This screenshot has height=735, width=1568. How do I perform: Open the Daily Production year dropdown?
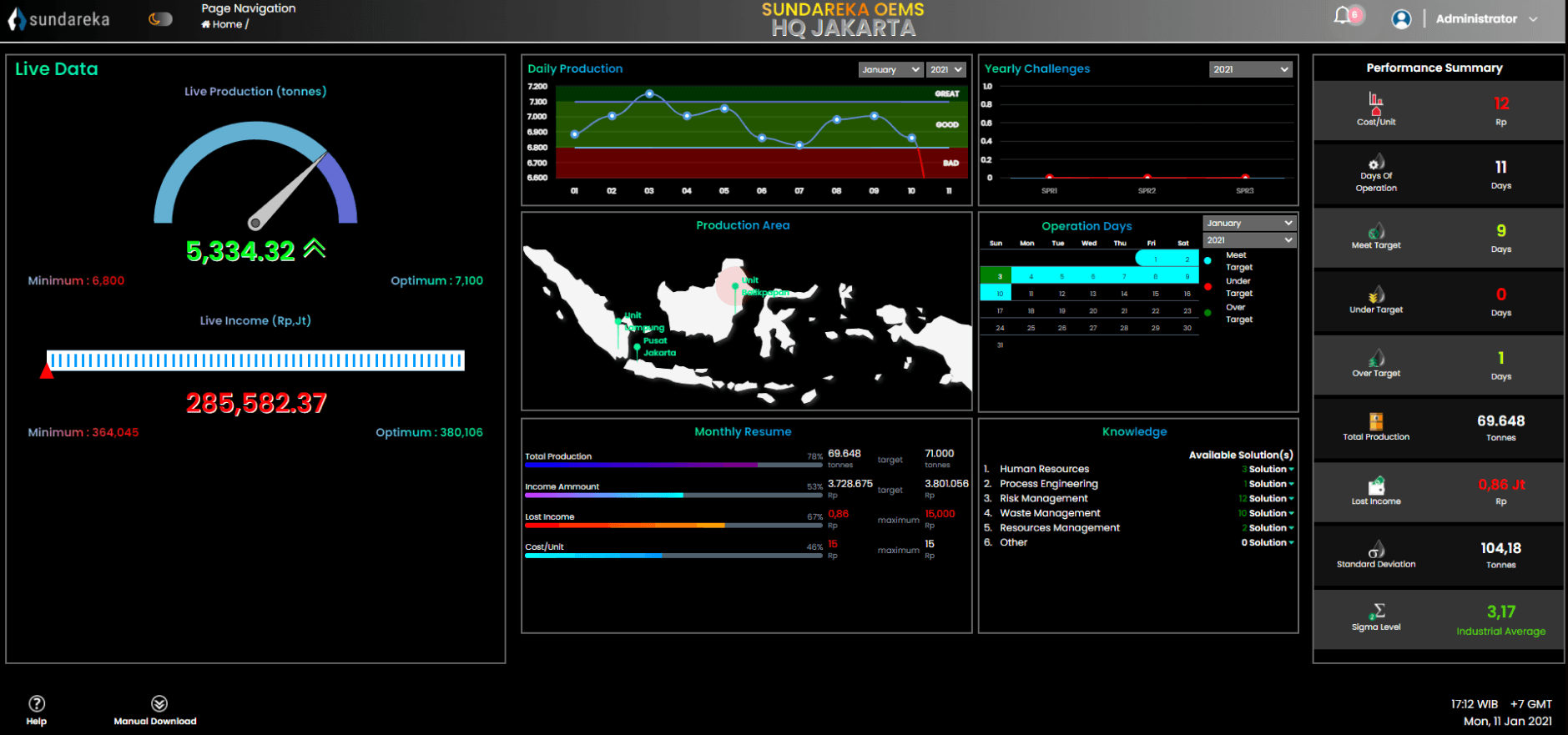click(x=946, y=69)
